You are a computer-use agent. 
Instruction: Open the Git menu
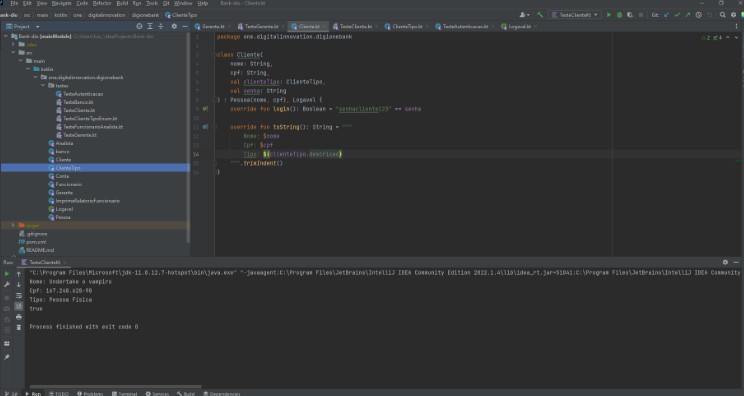click(166, 3)
